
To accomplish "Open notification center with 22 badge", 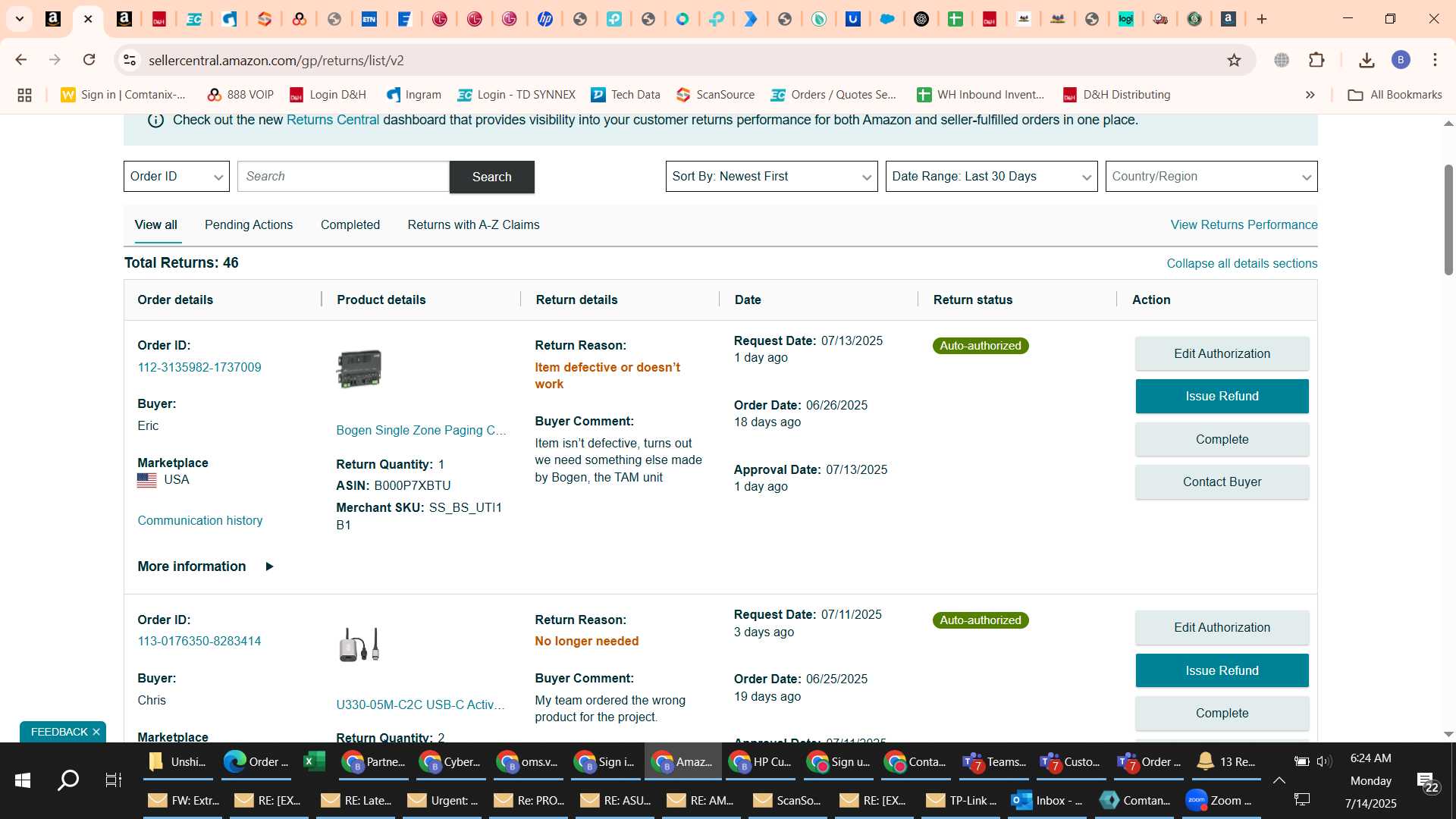I will [1426, 782].
